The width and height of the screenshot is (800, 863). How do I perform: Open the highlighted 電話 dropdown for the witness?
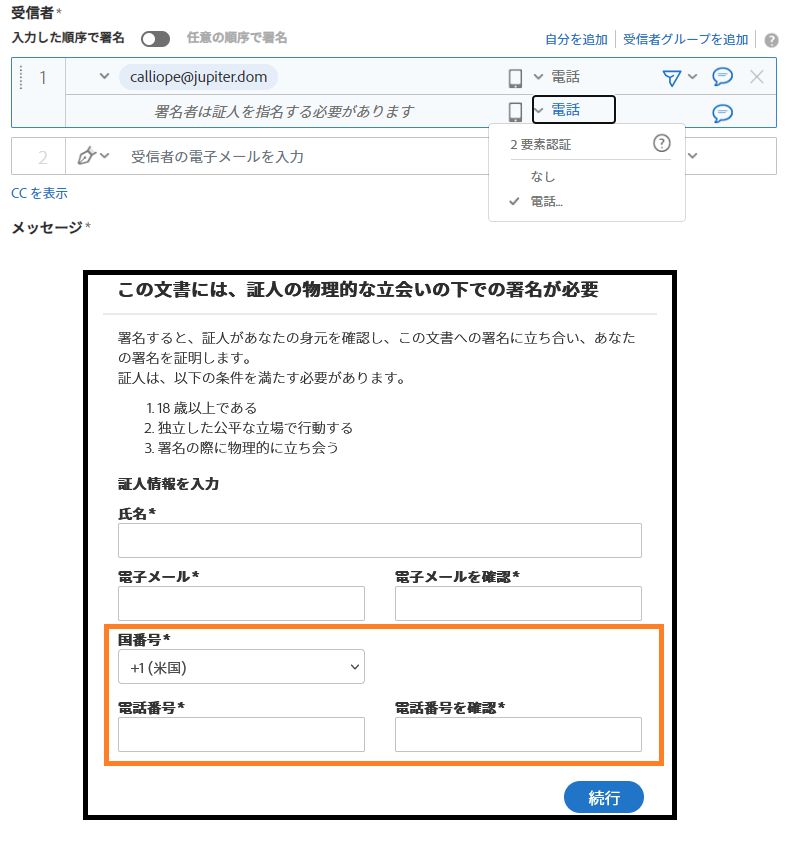click(x=573, y=110)
